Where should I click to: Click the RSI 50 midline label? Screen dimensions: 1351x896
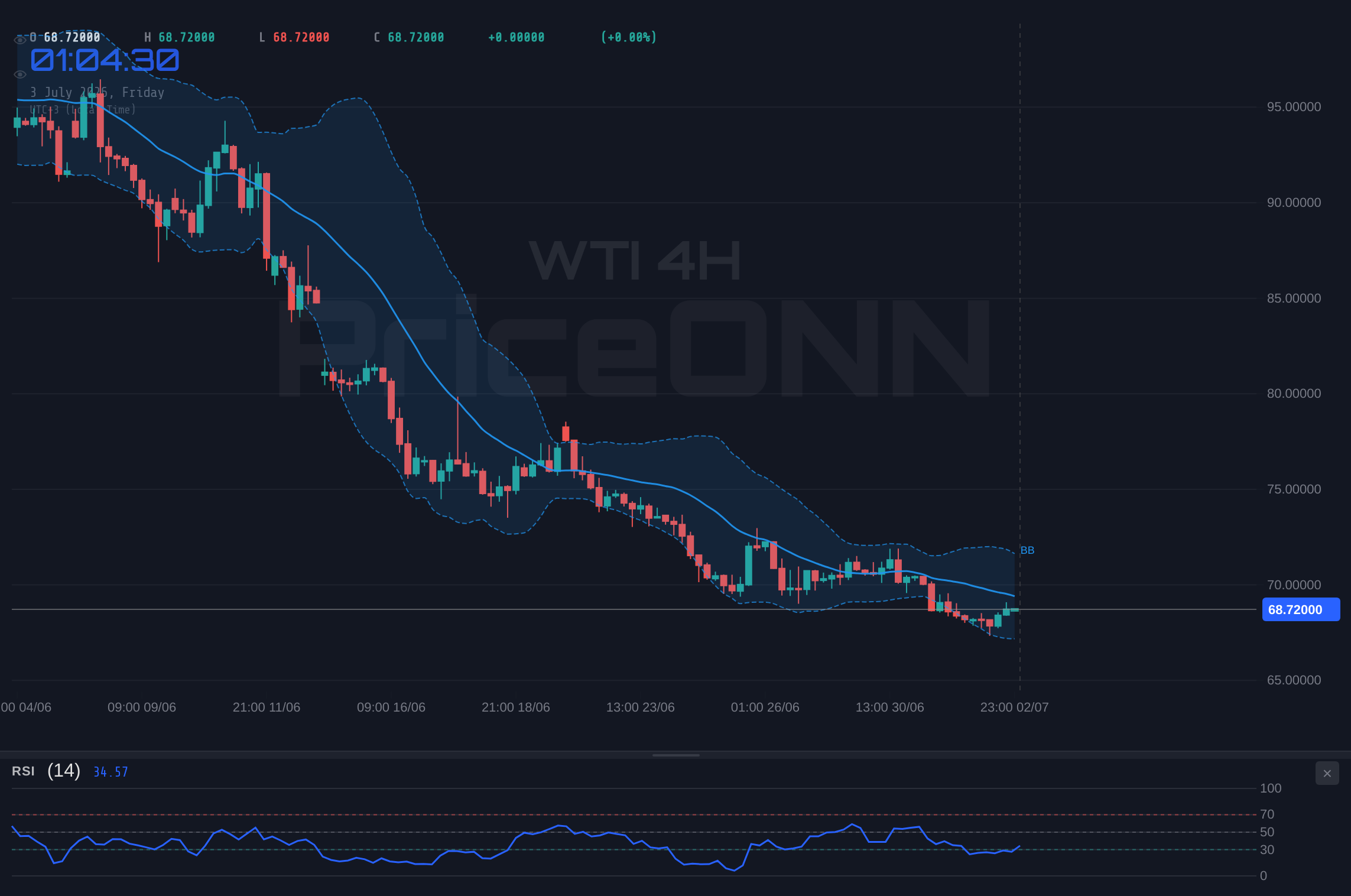pyautogui.click(x=1267, y=832)
